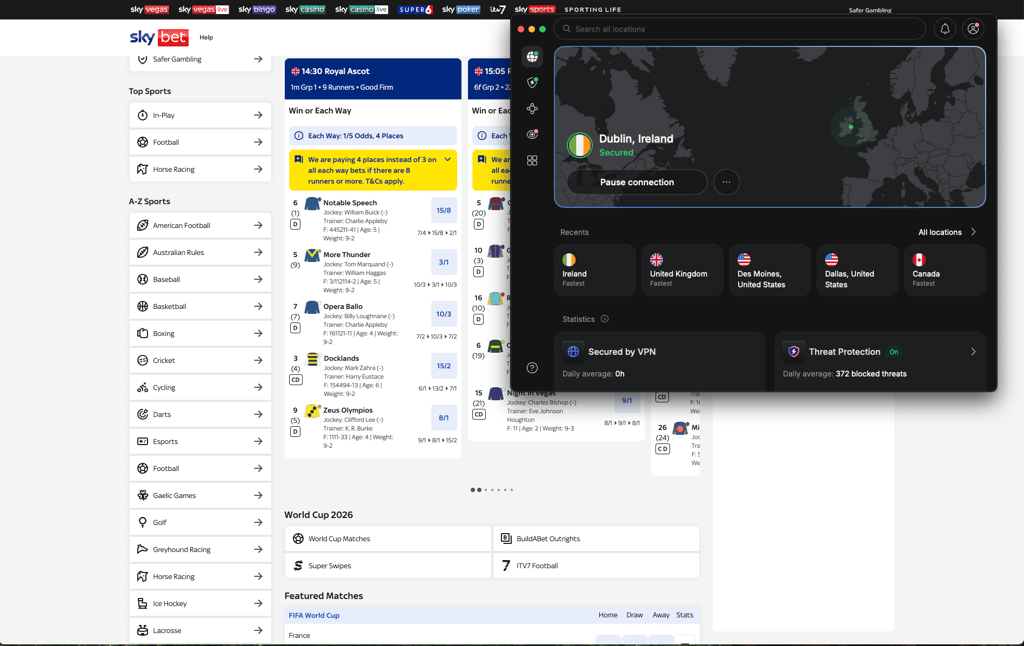Click the Sky Bet logo
Viewport: 1024px width, 646px height.
(x=159, y=37)
